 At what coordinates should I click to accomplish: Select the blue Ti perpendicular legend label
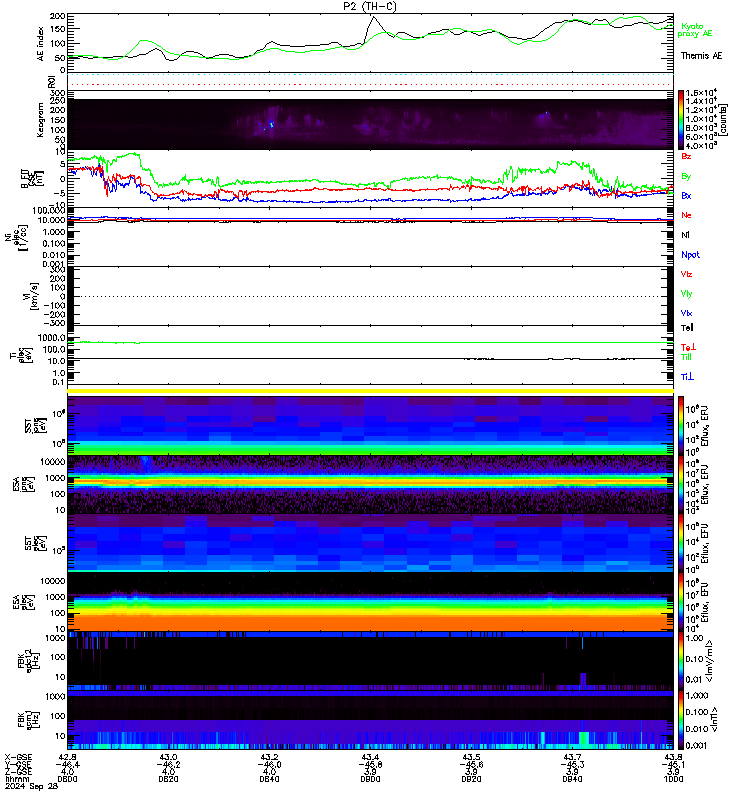[687, 377]
